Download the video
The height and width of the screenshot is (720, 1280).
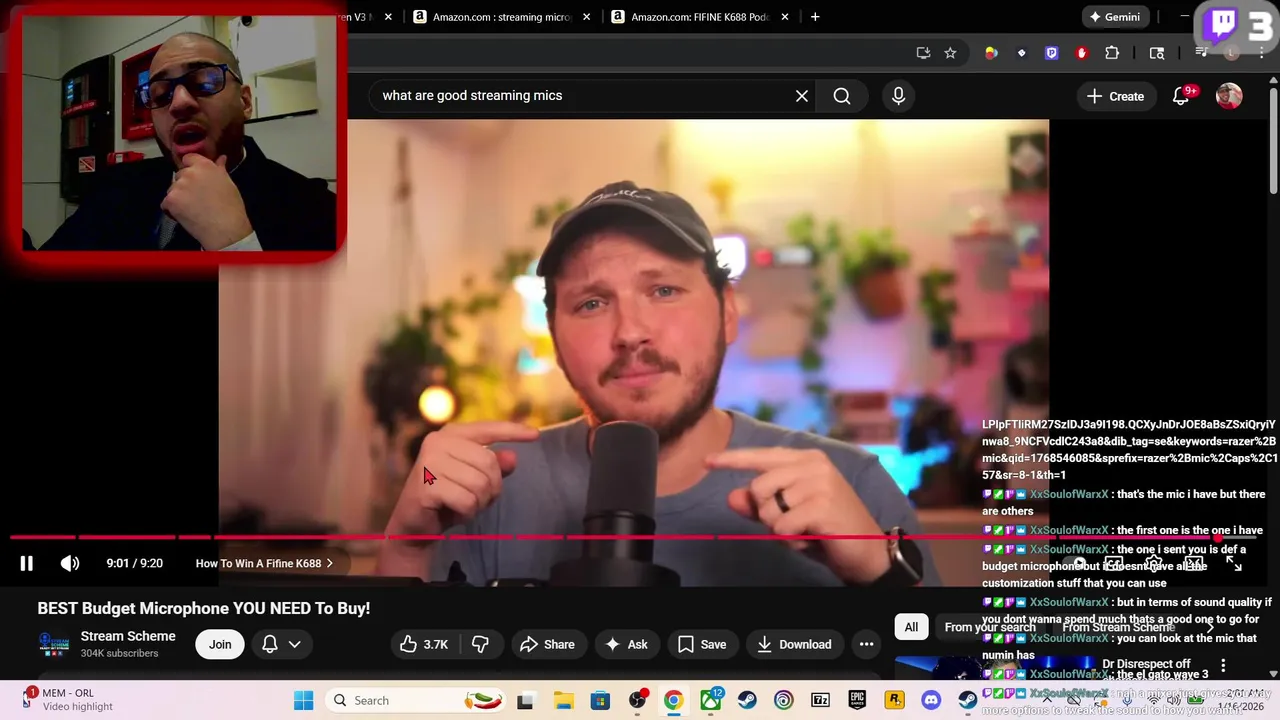(x=794, y=645)
